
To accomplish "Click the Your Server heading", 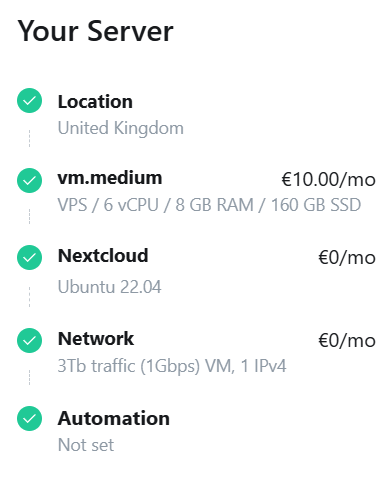I will 96,31.
